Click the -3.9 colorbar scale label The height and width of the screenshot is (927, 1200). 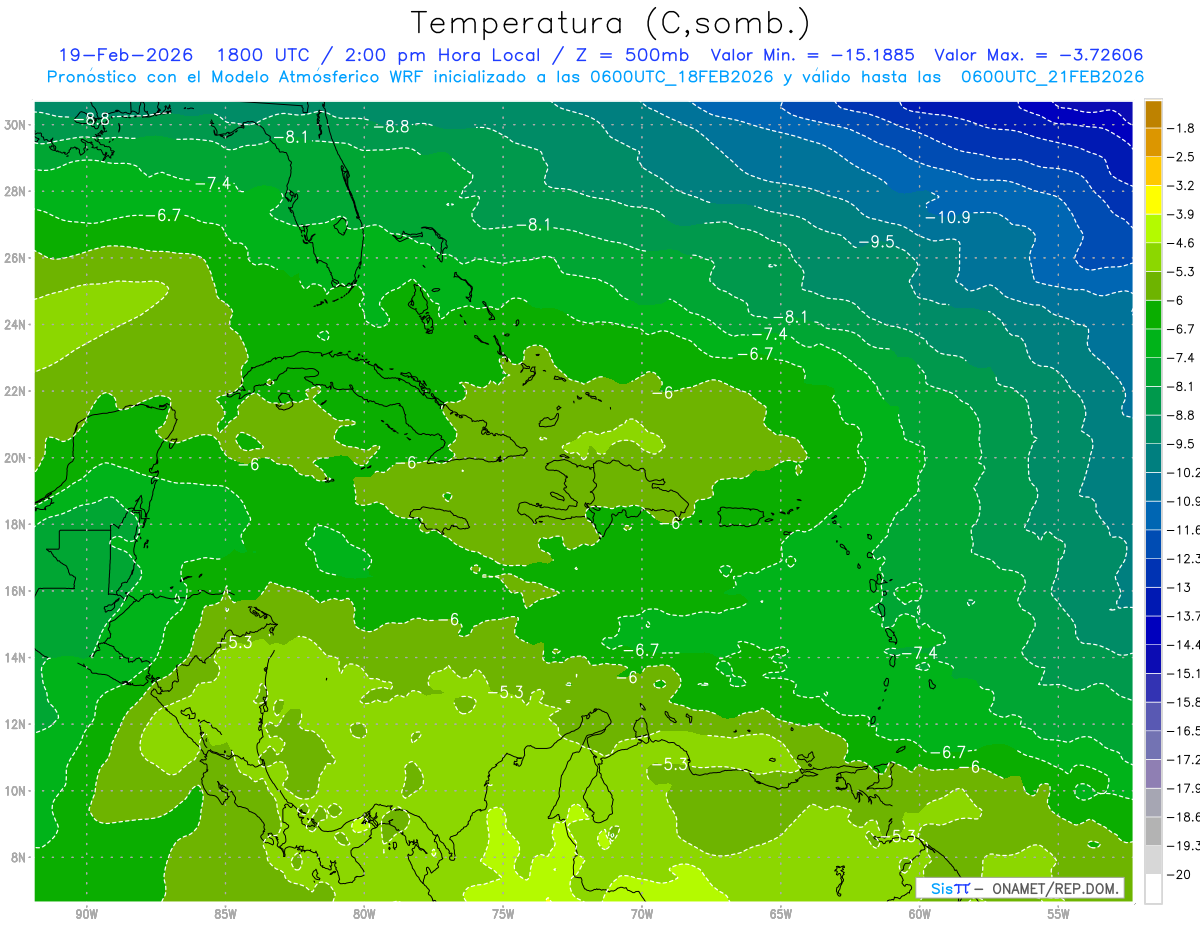tap(1182, 214)
